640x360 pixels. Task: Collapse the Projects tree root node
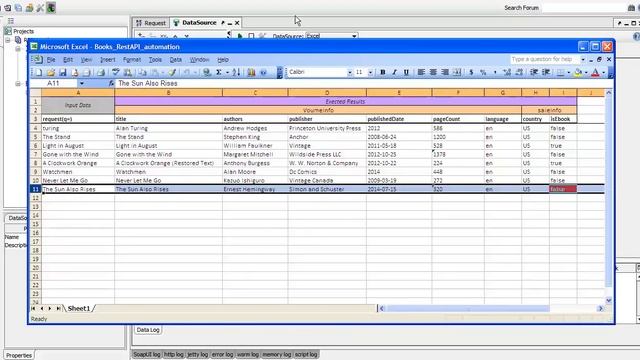click(8, 40)
